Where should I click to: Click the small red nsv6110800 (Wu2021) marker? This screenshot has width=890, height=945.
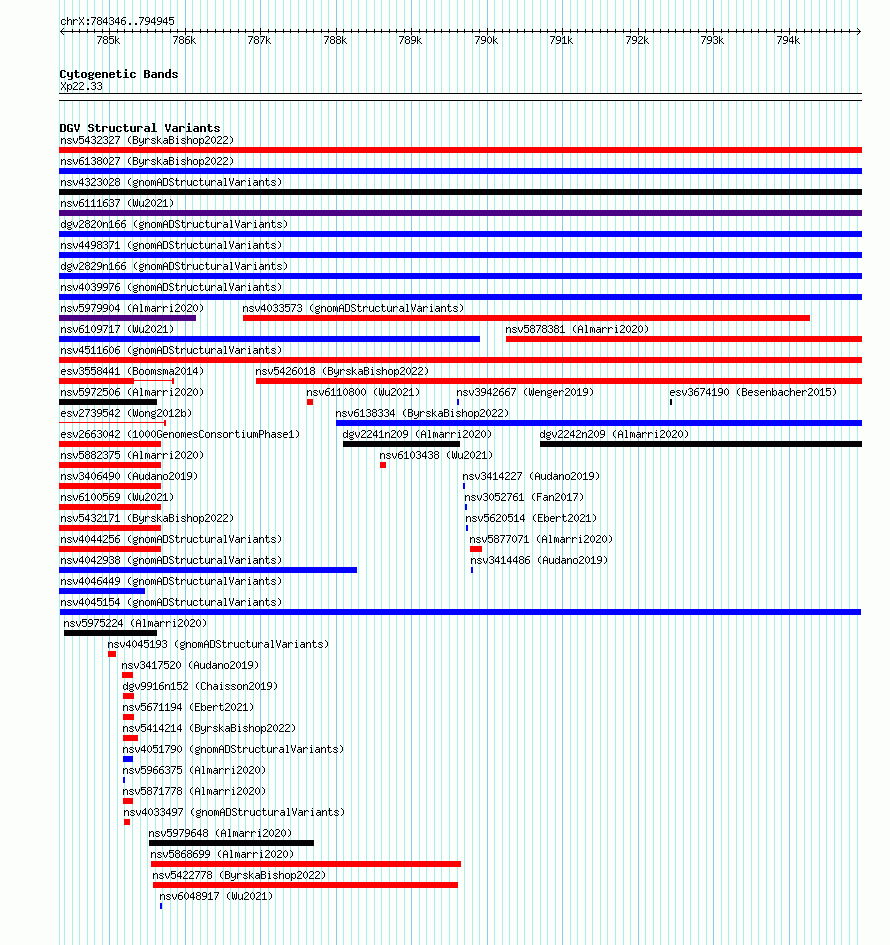coord(310,402)
